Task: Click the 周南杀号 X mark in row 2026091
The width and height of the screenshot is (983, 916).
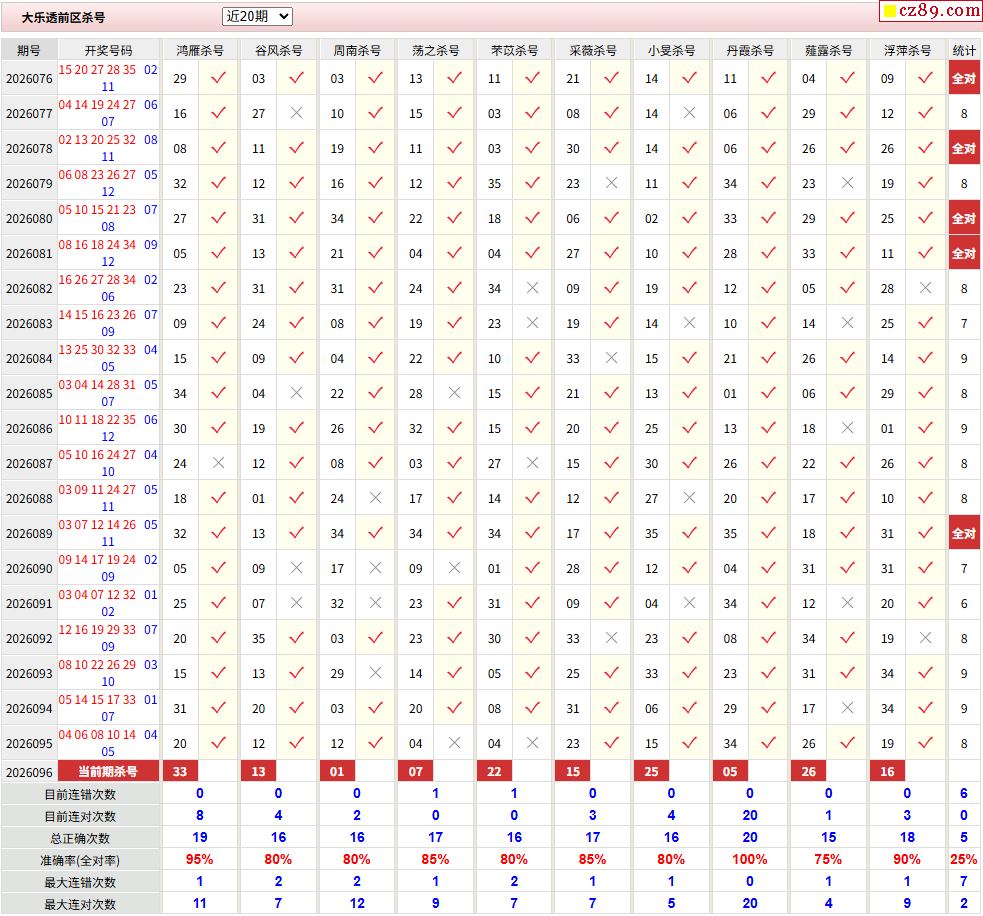Action: (376, 603)
